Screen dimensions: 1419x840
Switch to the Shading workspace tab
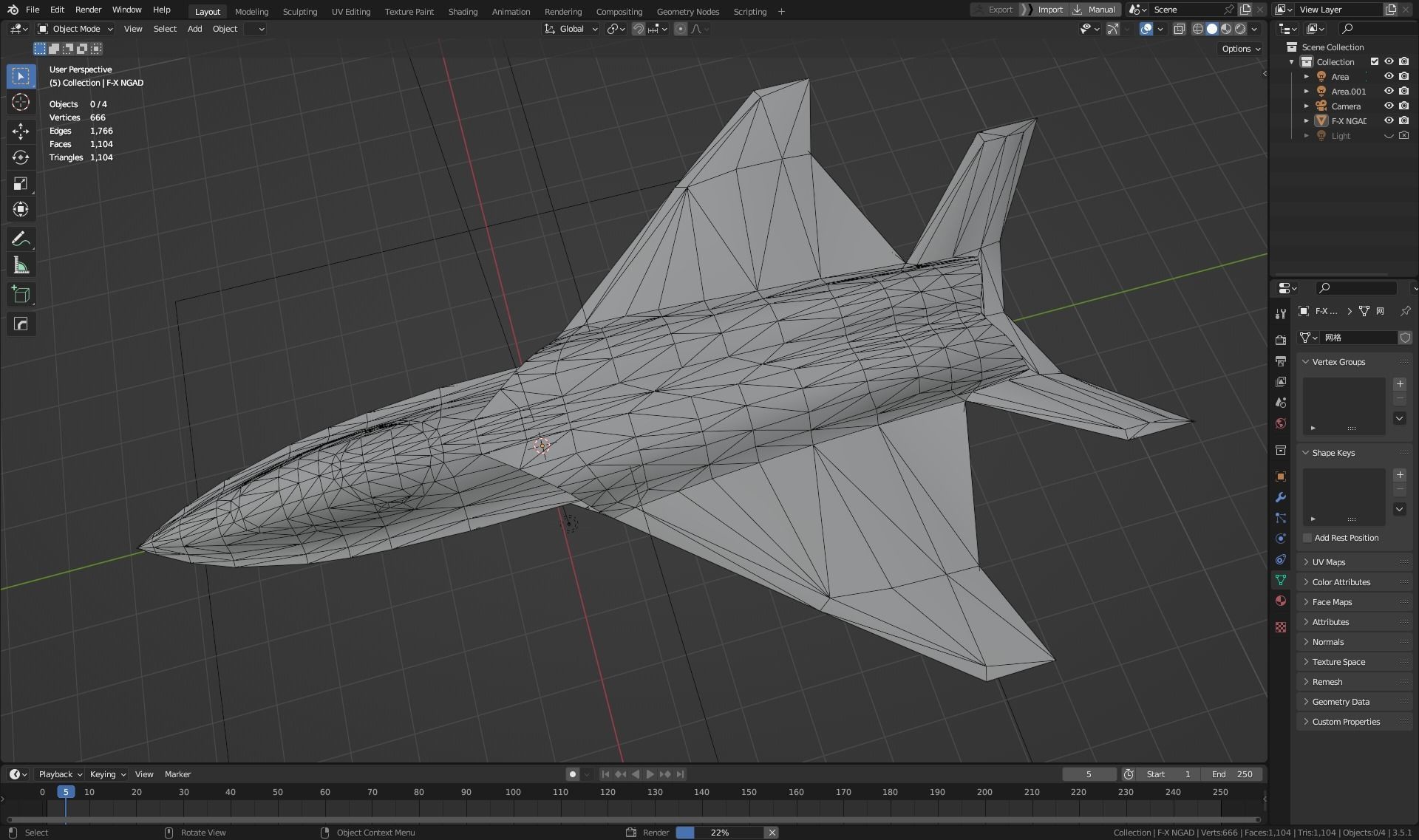tap(463, 11)
